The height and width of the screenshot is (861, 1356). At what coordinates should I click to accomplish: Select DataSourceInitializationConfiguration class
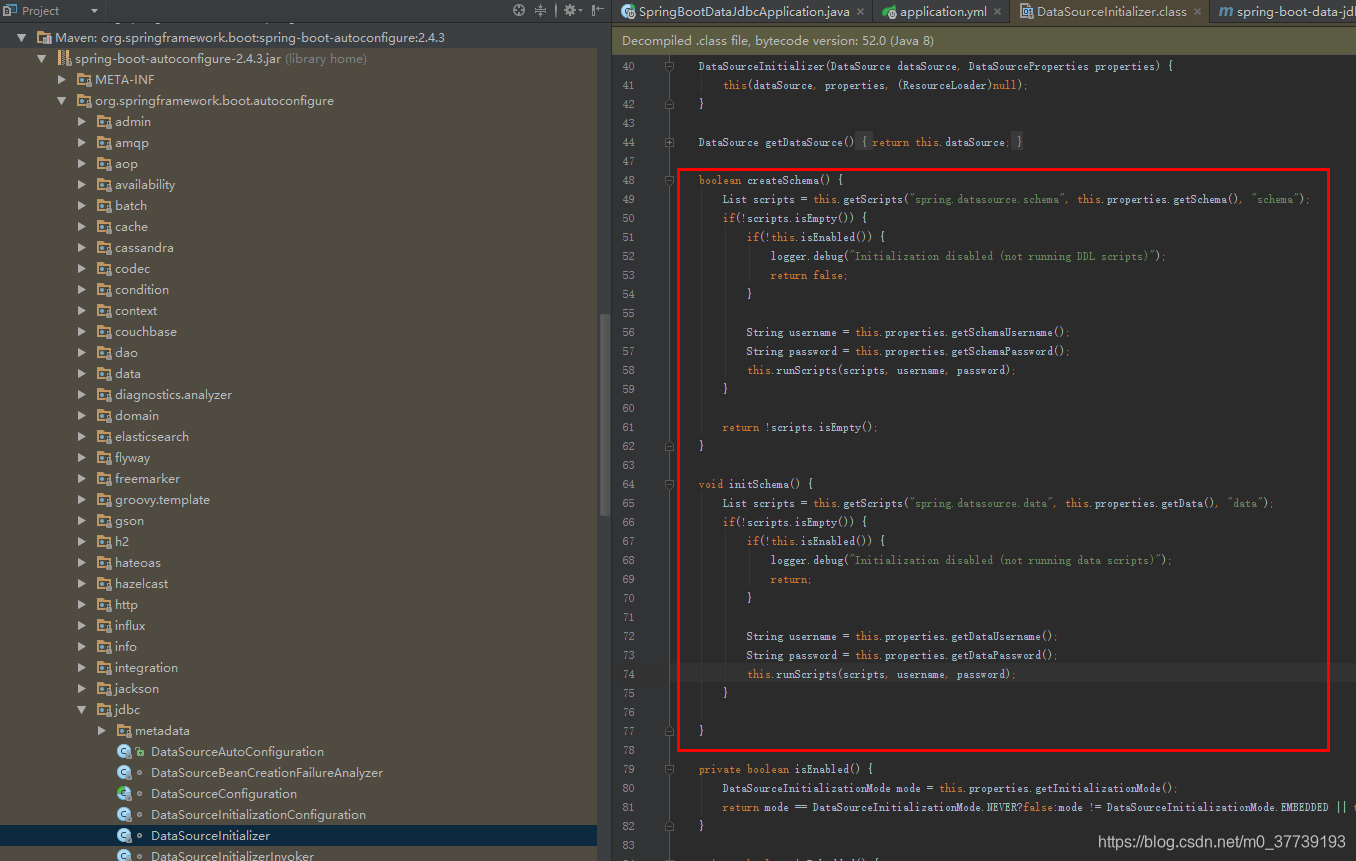point(258,815)
